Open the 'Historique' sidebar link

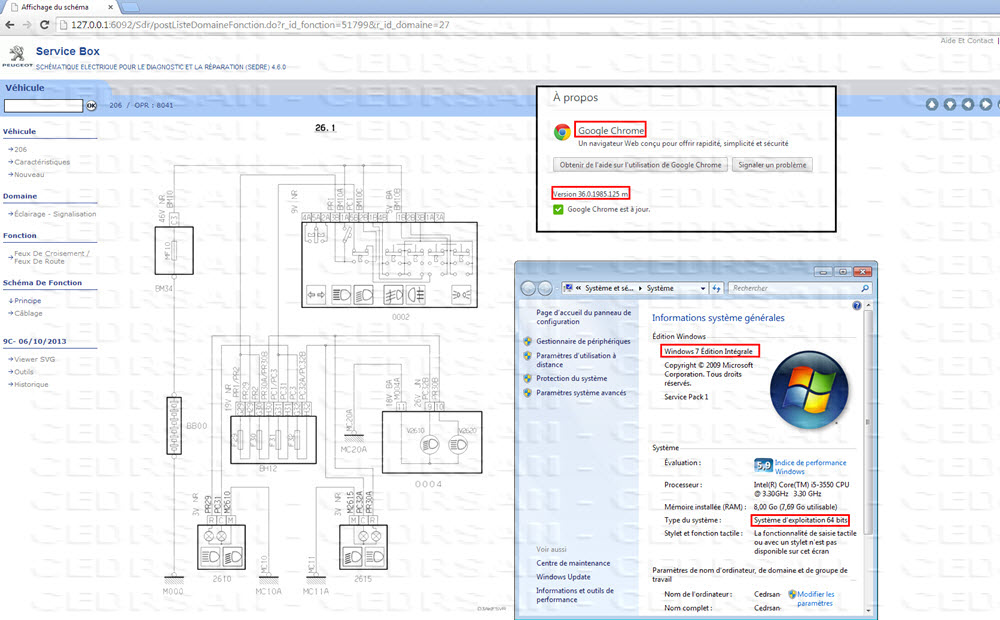coord(31,384)
